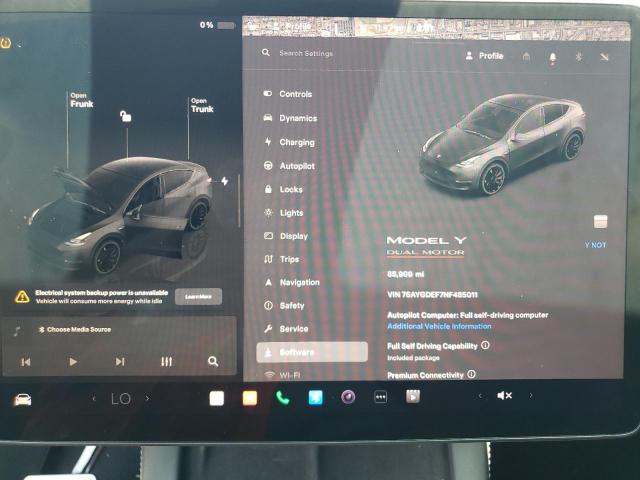Play the media

point(73,362)
